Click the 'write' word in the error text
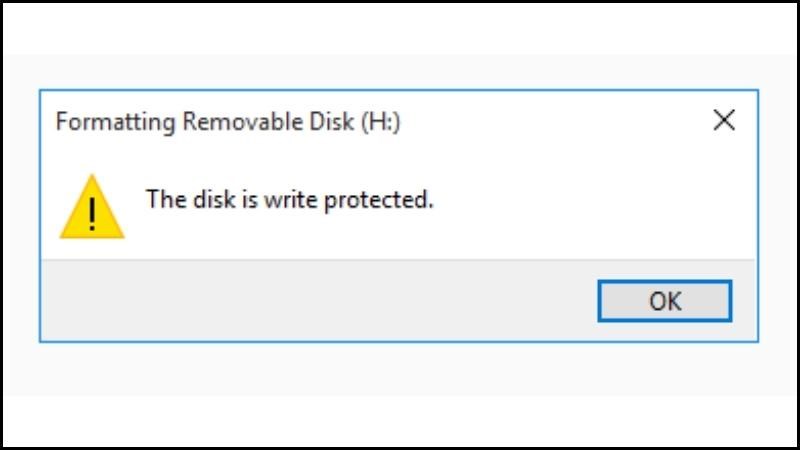This screenshot has width=800, height=450. point(276,199)
